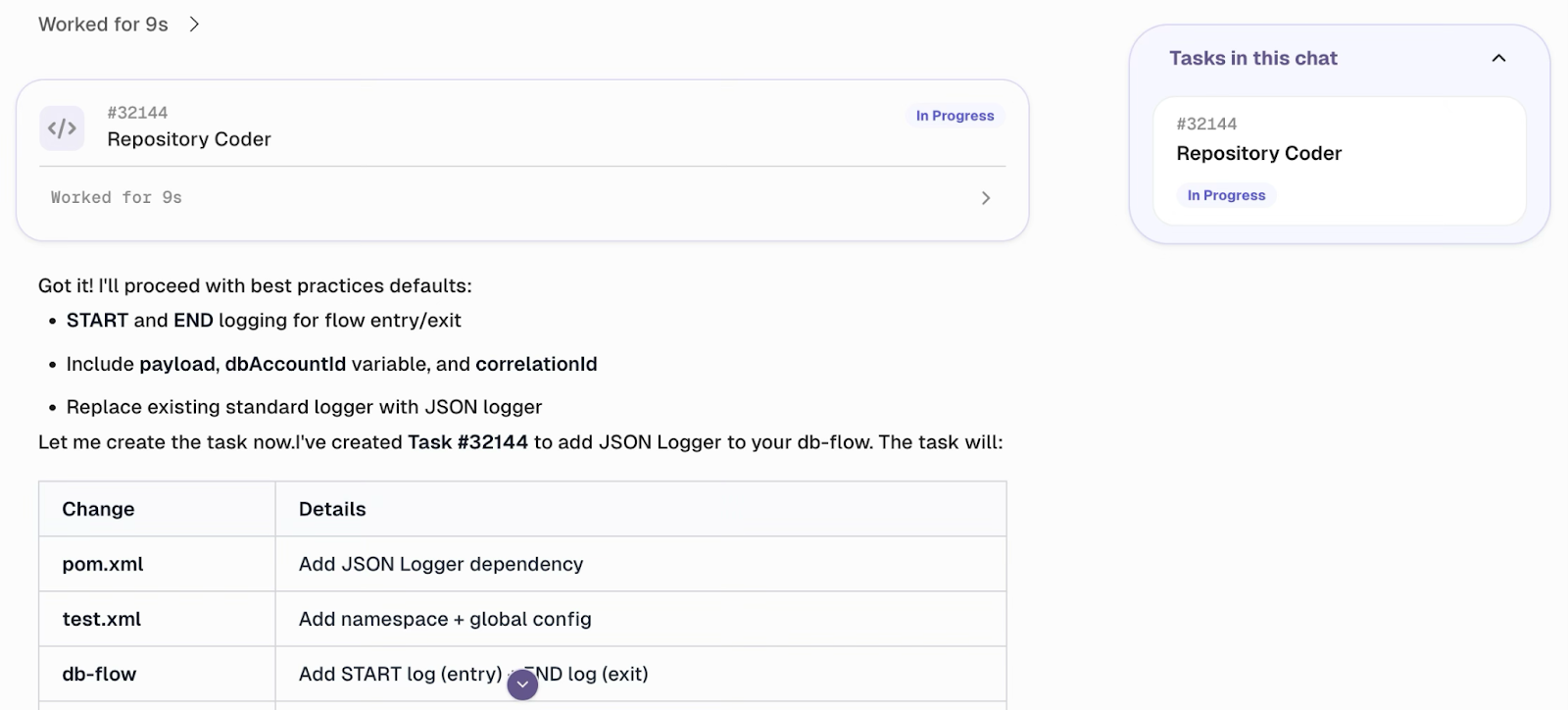Open task details via the Worked for 9s chevron

click(986, 197)
